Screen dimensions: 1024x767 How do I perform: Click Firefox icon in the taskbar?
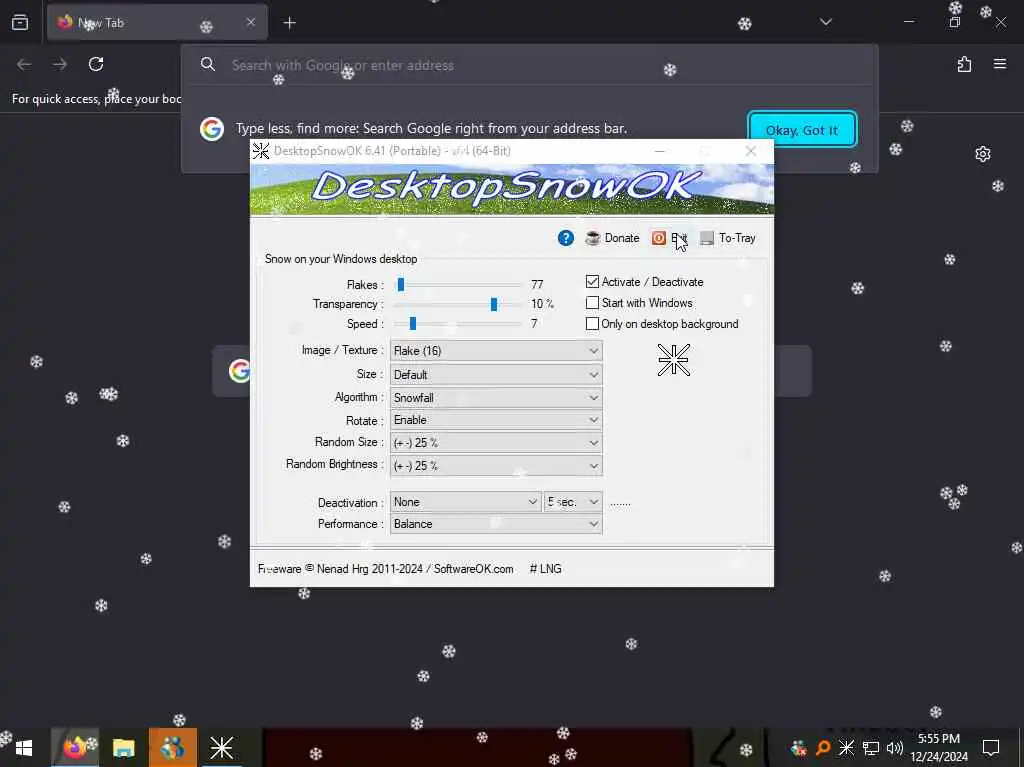(x=75, y=747)
